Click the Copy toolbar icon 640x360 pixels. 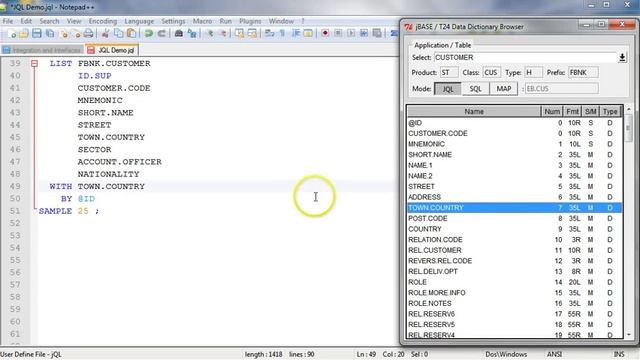coord(118,33)
